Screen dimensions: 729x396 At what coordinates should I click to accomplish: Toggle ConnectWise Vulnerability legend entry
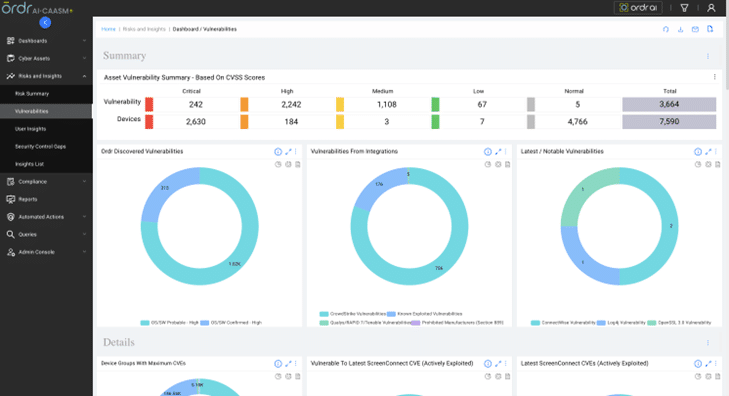pos(563,323)
